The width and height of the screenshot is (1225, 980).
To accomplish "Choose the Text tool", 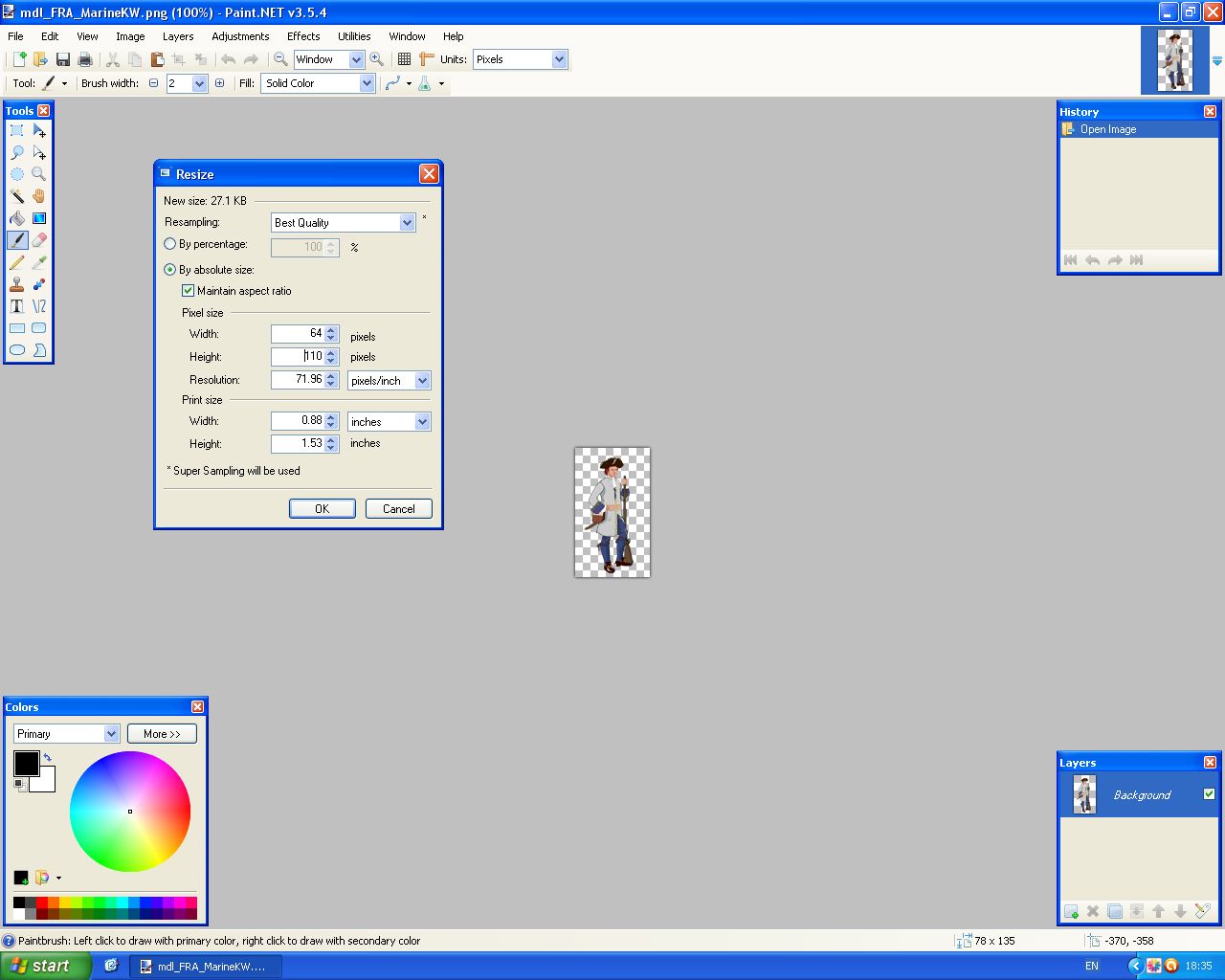I will [17, 306].
